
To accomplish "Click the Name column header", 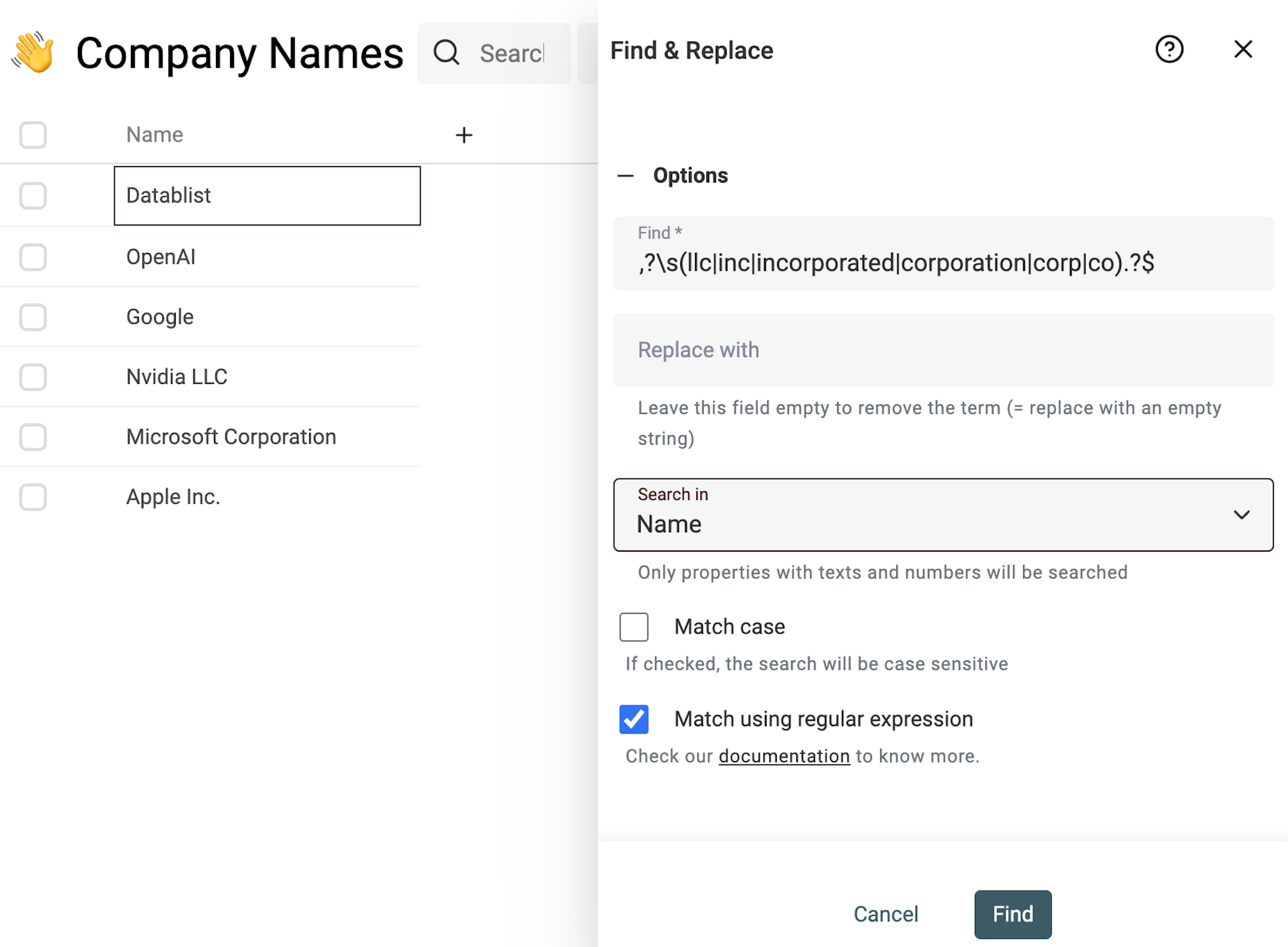I will (x=154, y=134).
